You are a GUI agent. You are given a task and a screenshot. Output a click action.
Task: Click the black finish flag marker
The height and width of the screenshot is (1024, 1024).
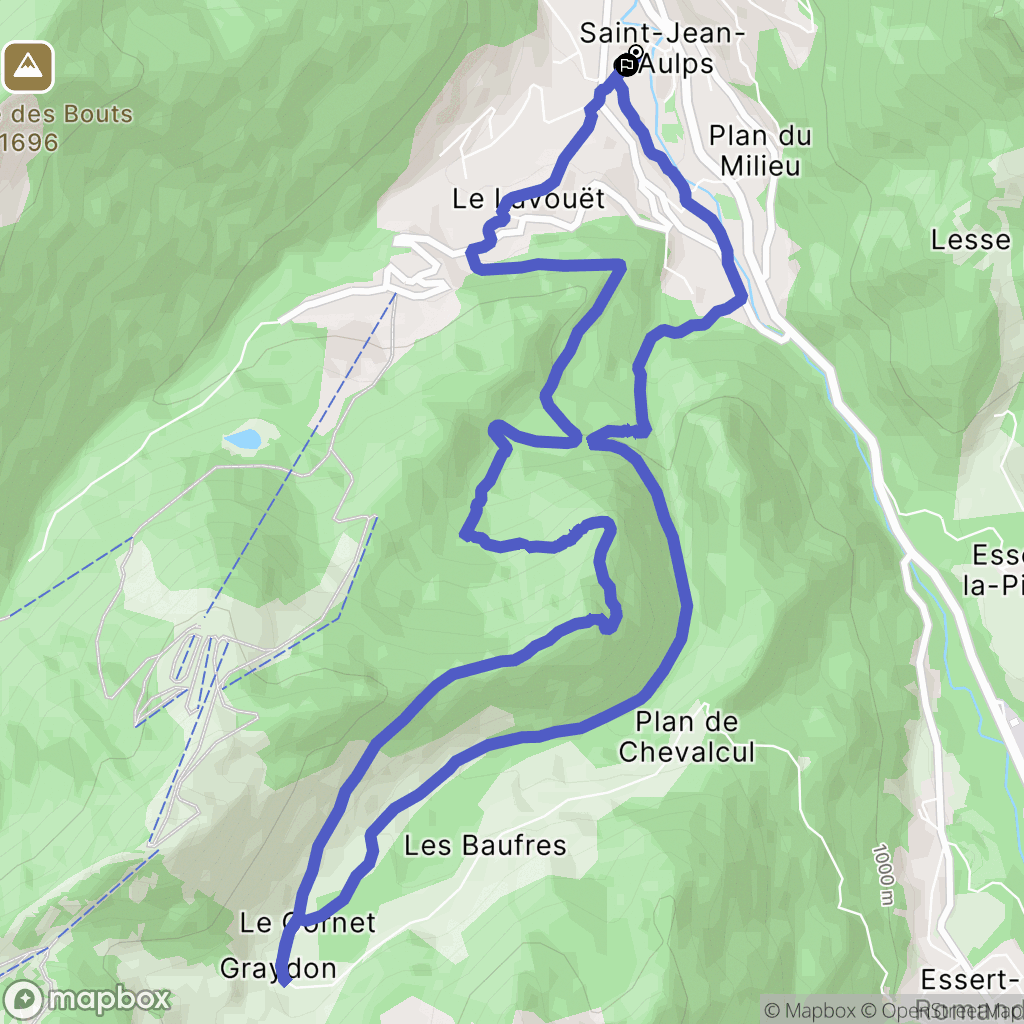coord(626,65)
